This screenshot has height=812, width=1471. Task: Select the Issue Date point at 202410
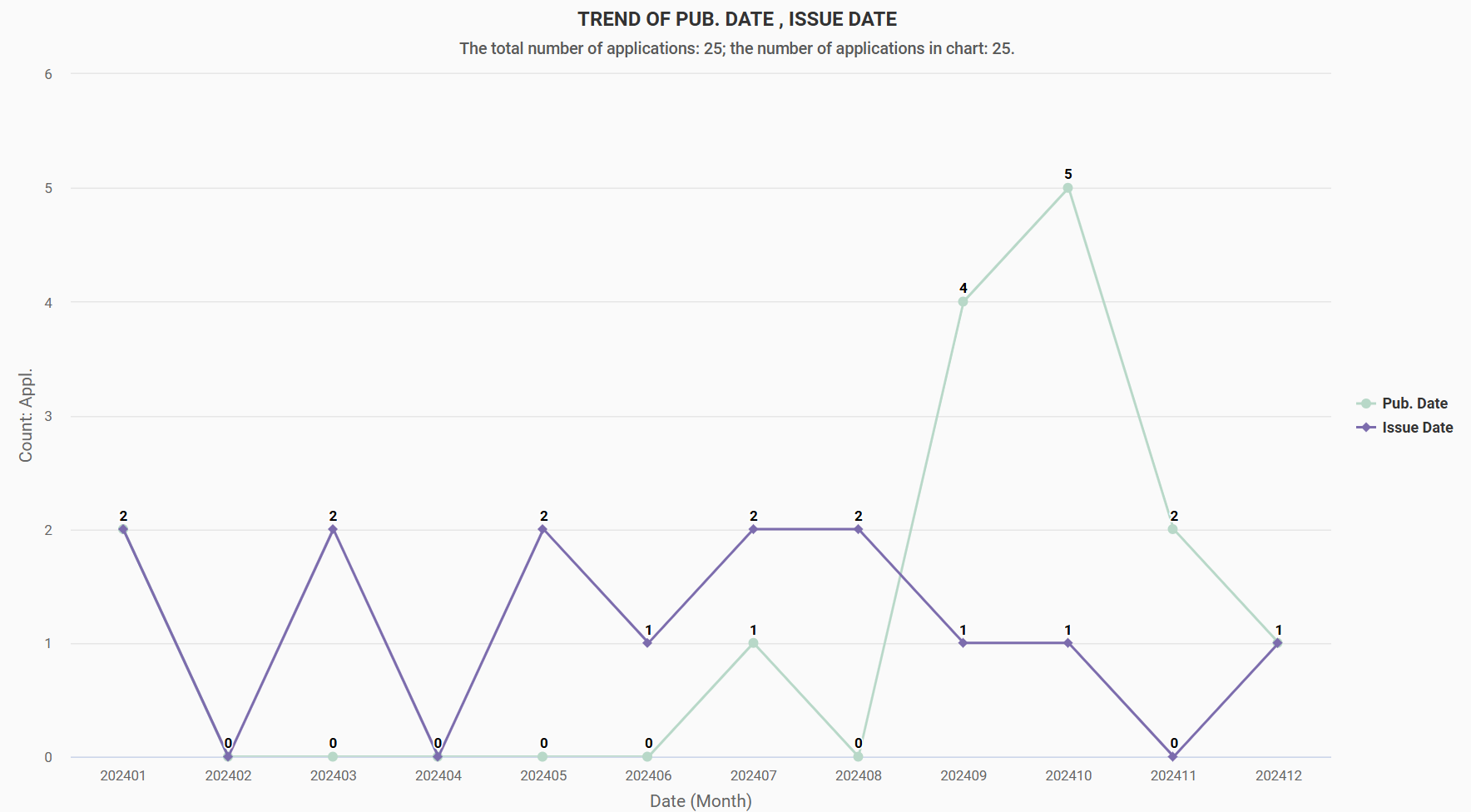1068,643
